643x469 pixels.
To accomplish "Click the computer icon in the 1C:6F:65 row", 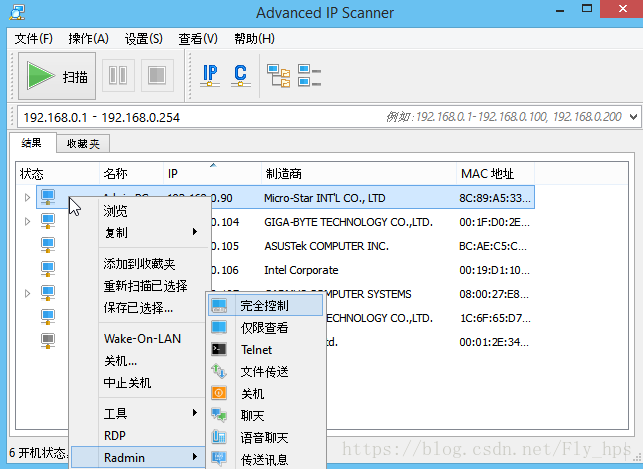I will [x=48, y=317].
